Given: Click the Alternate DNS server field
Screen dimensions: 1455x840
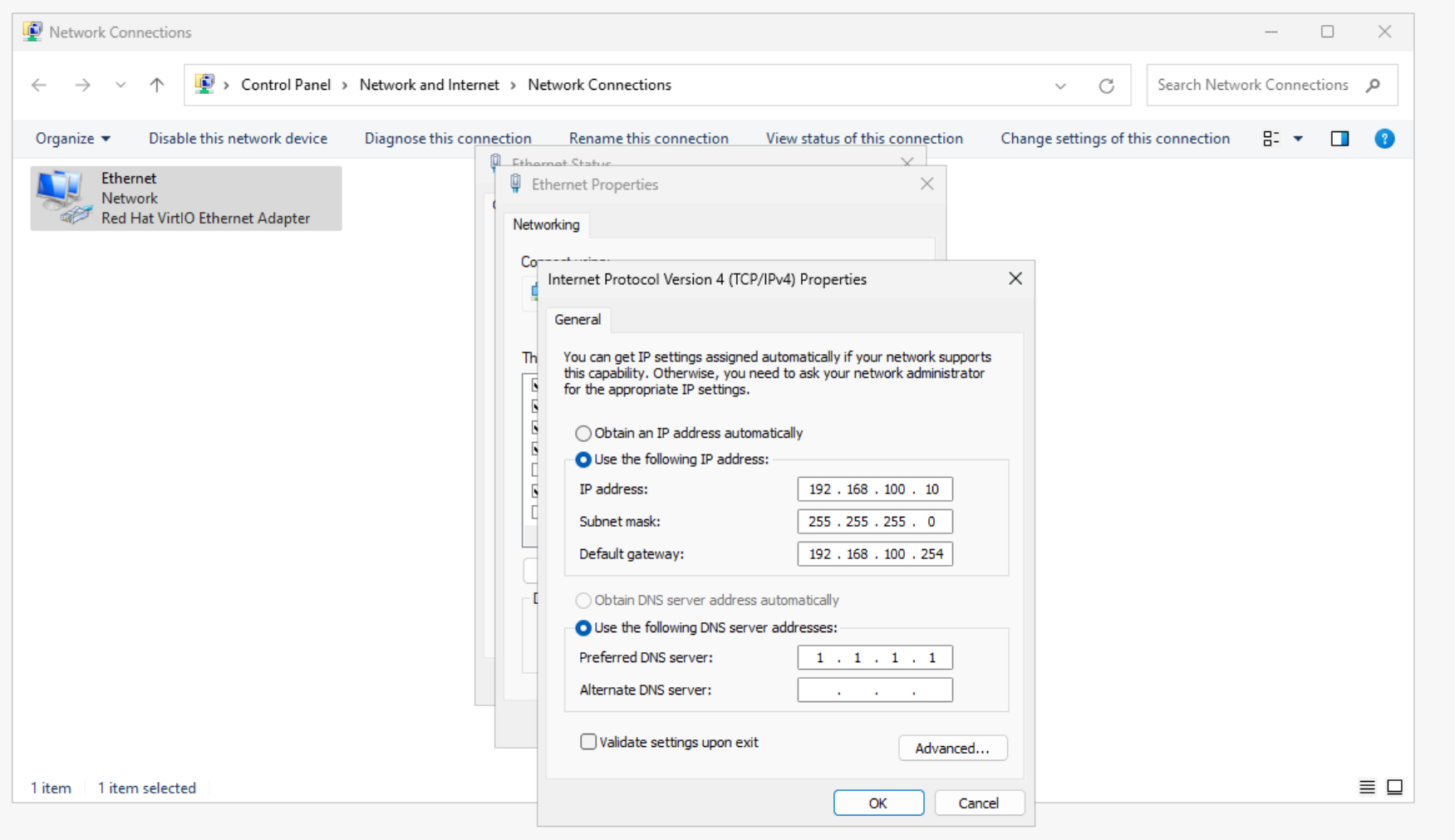Looking at the screenshot, I should 875,690.
